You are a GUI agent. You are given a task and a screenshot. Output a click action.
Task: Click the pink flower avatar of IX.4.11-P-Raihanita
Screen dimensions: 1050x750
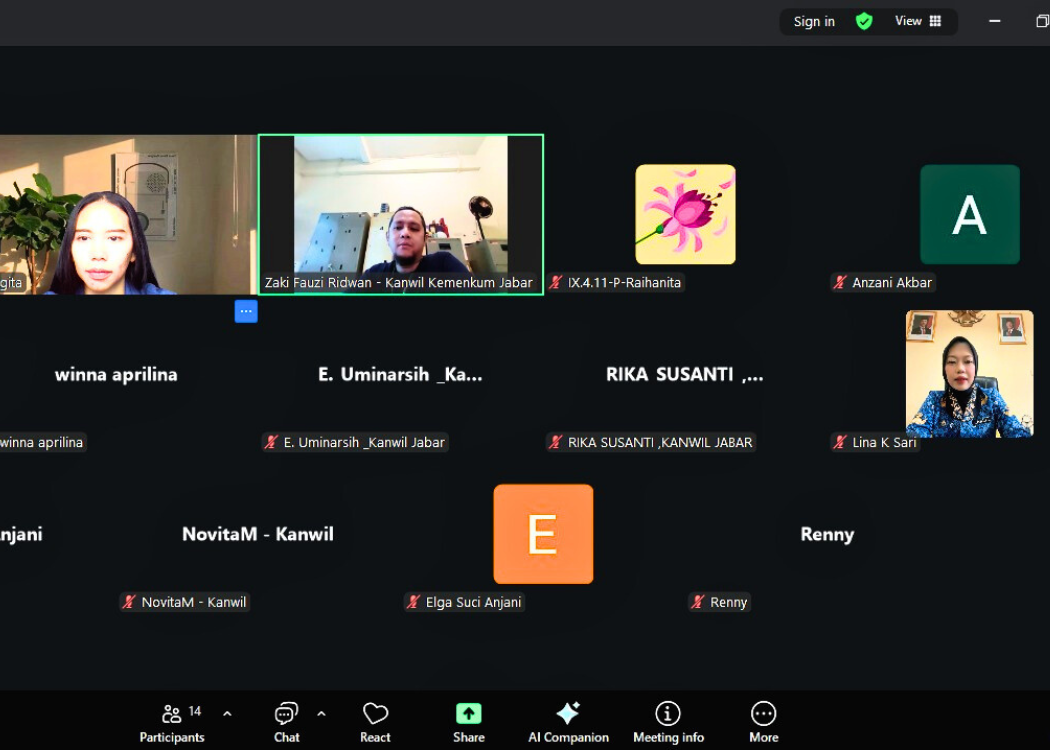click(685, 215)
